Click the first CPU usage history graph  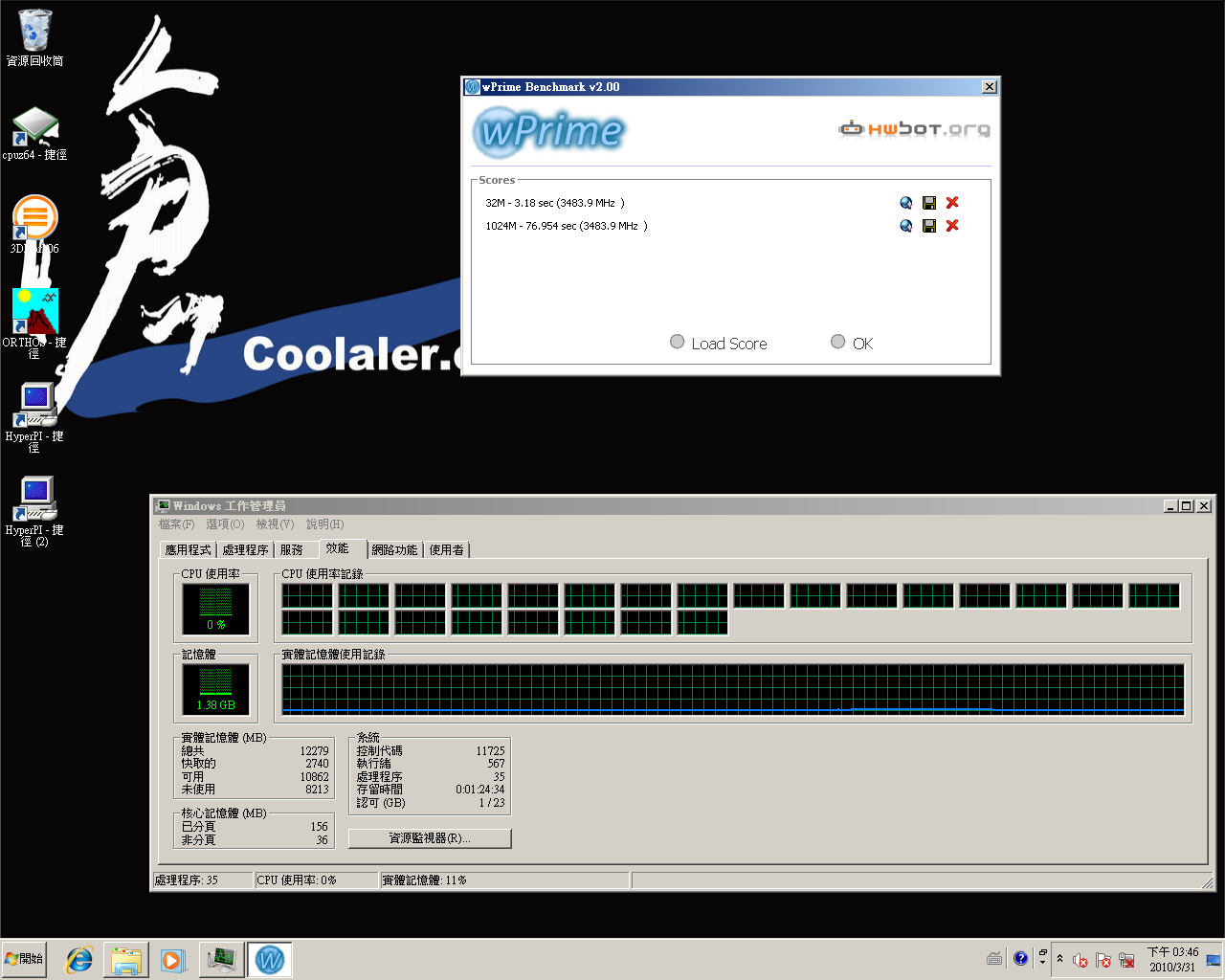[x=307, y=596]
